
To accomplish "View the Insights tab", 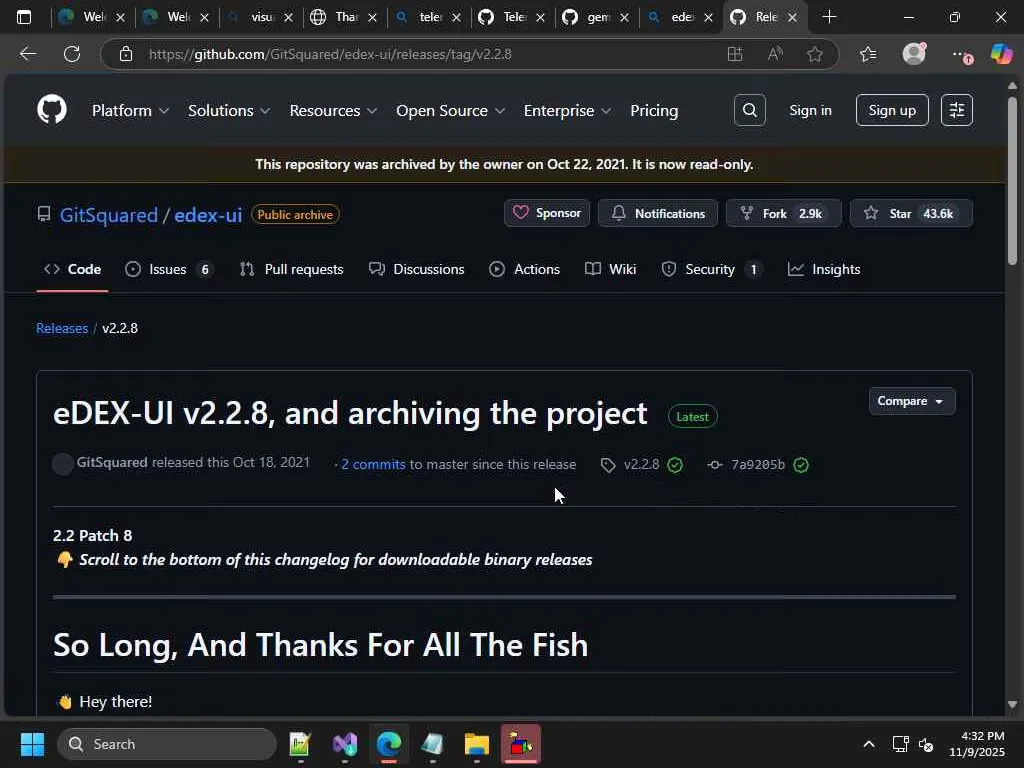I will [x=824, y=269].
